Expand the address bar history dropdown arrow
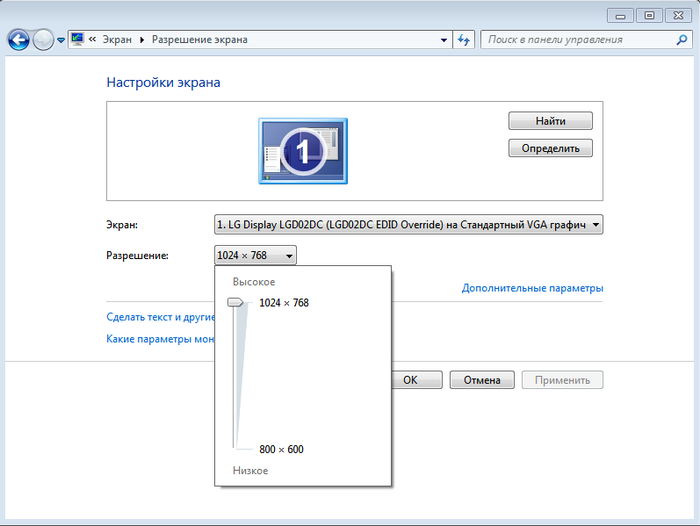700x526 pixels. click(444, 40)
